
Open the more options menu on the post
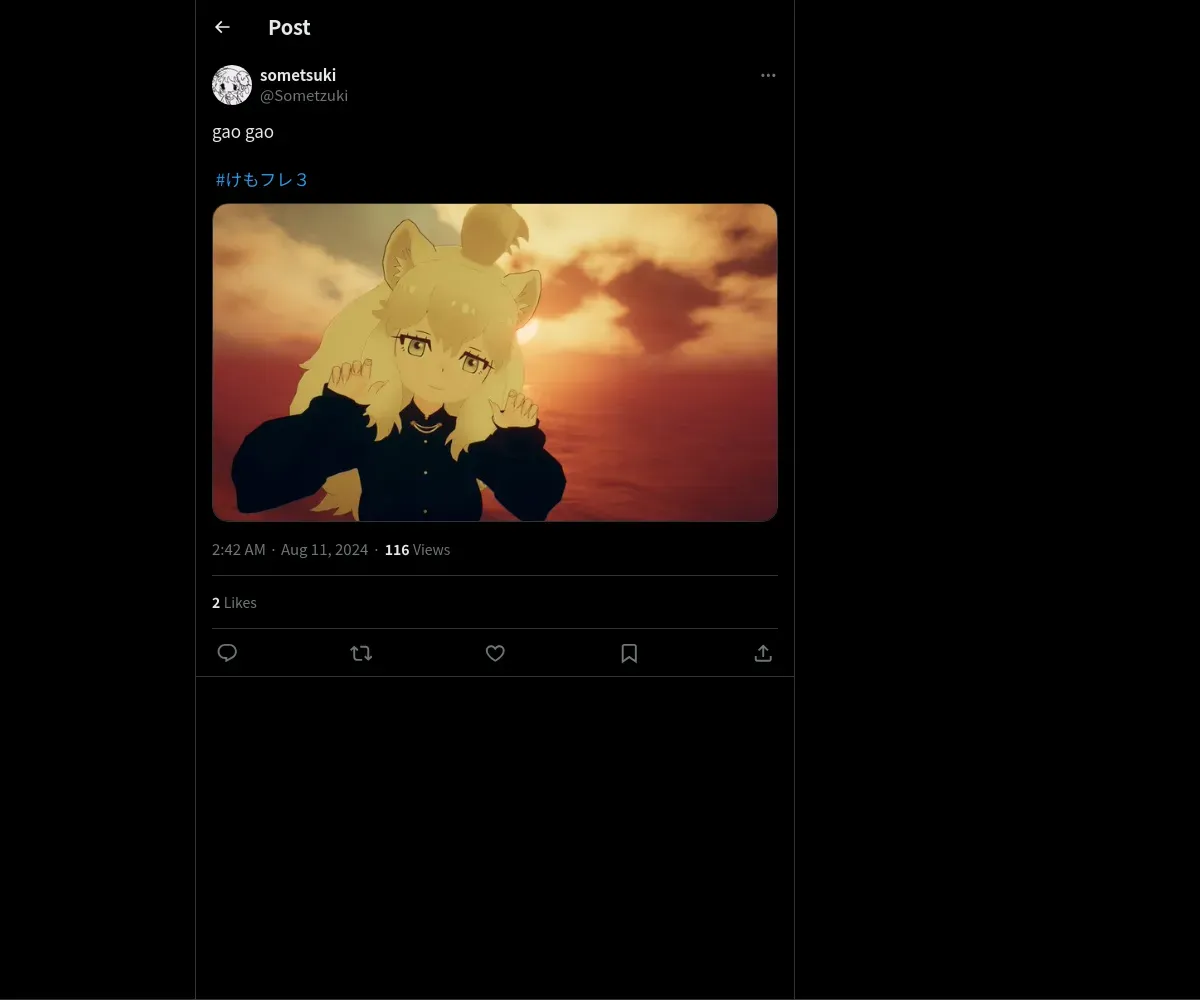click(768, 75)
